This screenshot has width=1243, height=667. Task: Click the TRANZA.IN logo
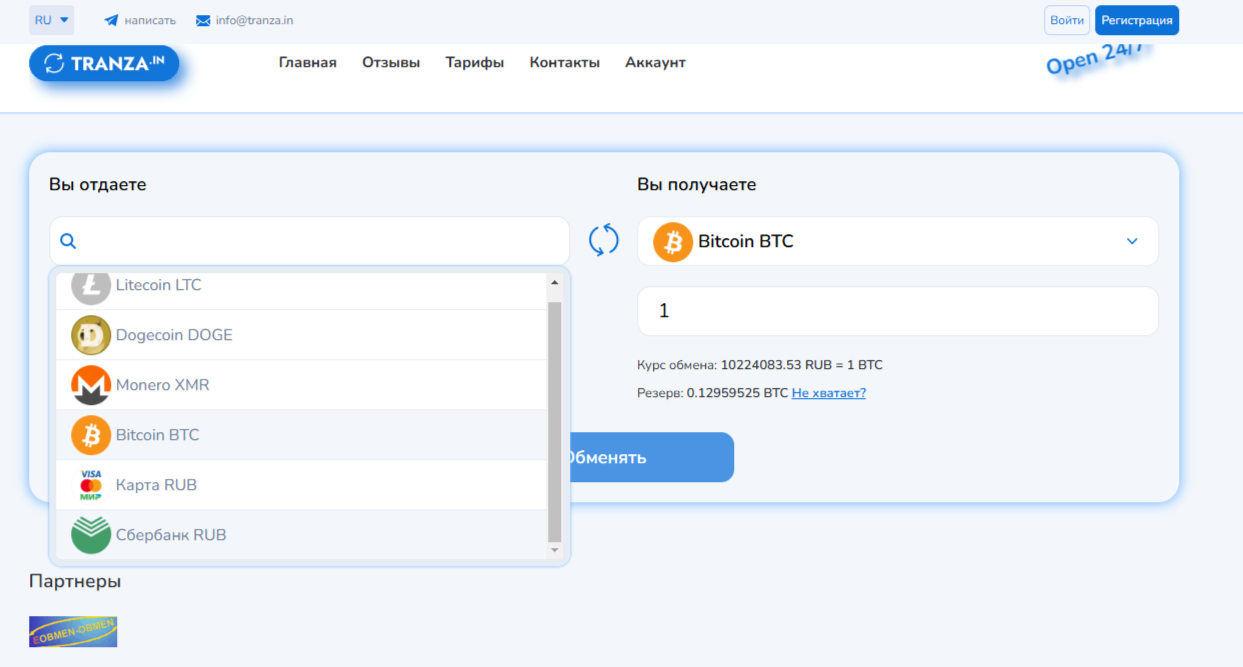tap(104, 64)
